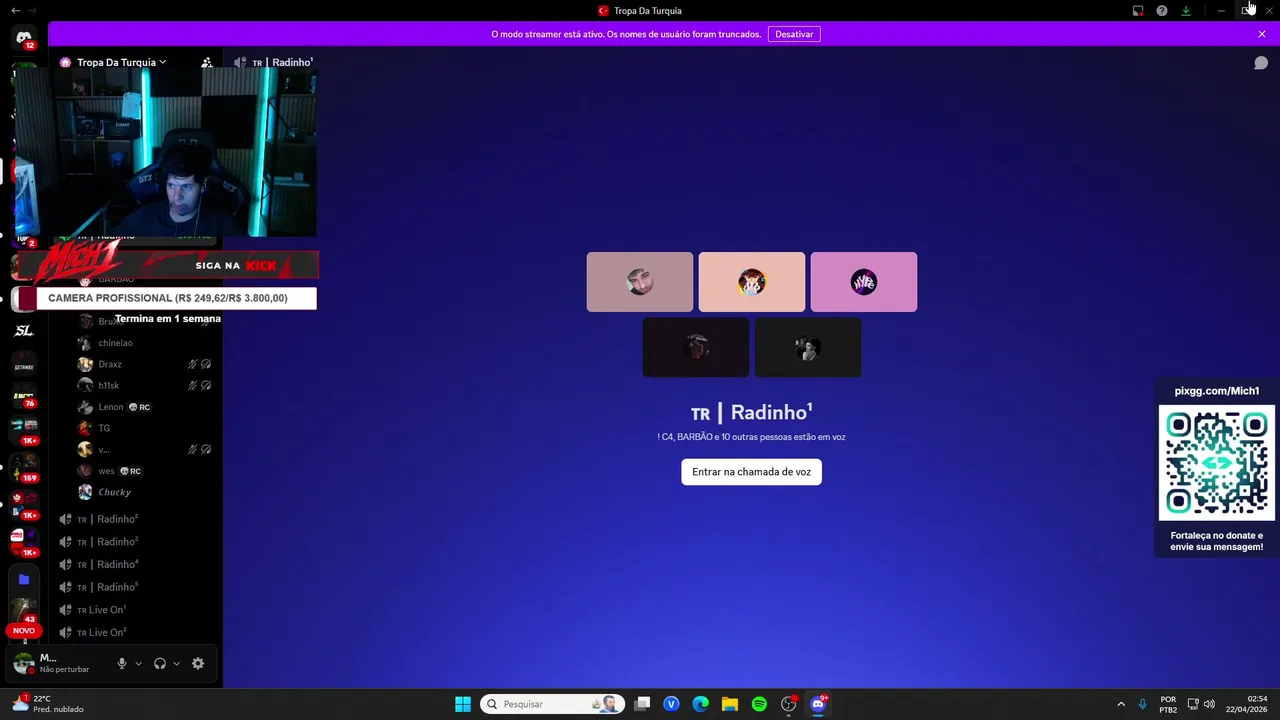
Task: Select the lower left dark participant tile
Action: (x=696, y=348)
